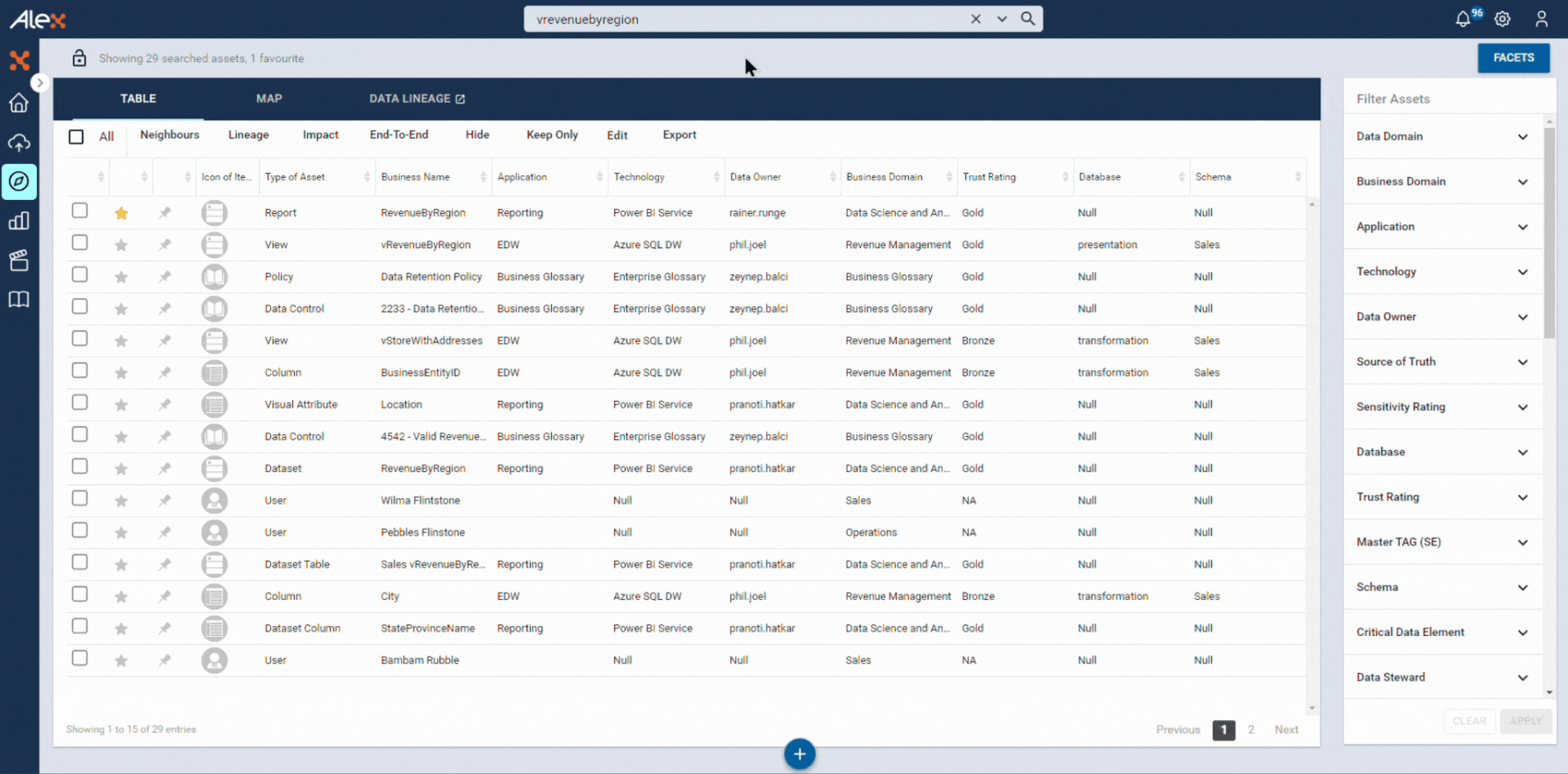Click the FACETS button

pos(1513,58)
